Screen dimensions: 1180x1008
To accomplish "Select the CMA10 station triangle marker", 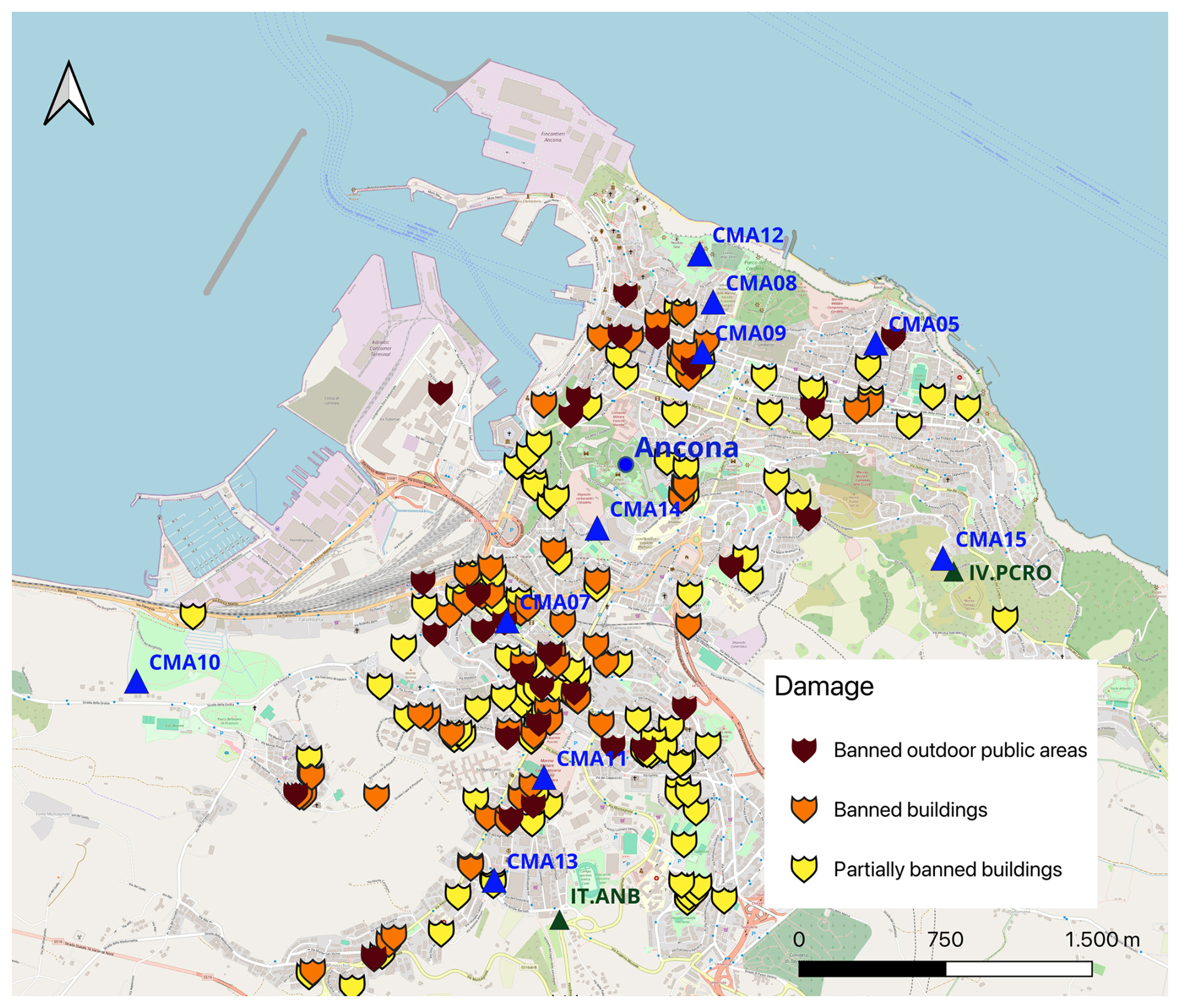I will click(136, 683).
